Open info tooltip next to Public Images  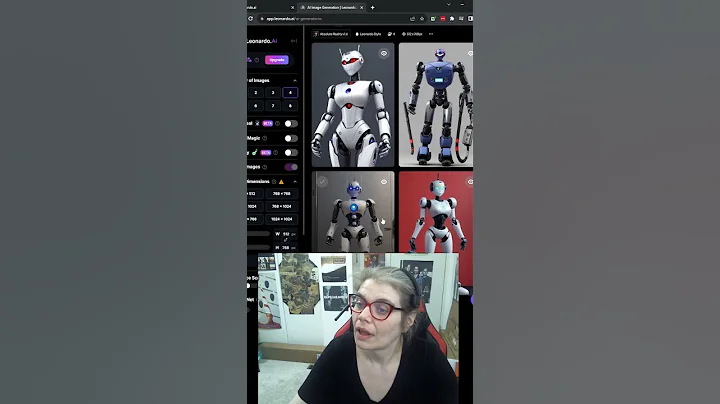point(264,167)
